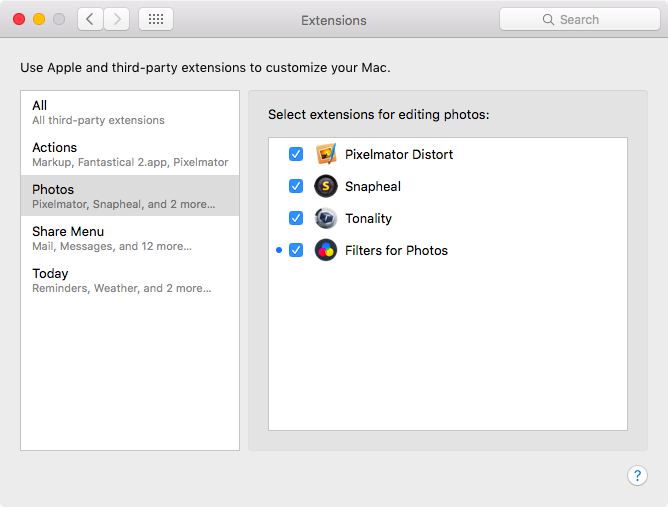Click the Pixelmator Distort label
Screen dimensions: 668x507
tap(399, 154)
